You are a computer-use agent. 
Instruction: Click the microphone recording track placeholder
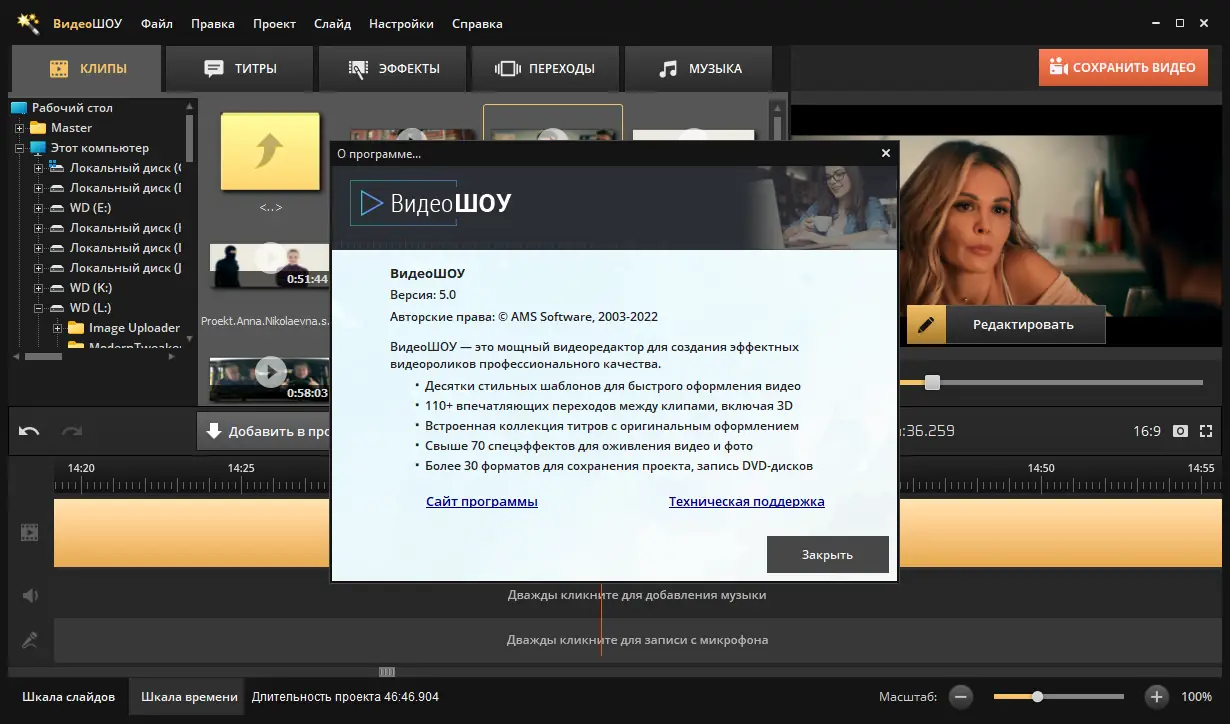coord(637,640)
